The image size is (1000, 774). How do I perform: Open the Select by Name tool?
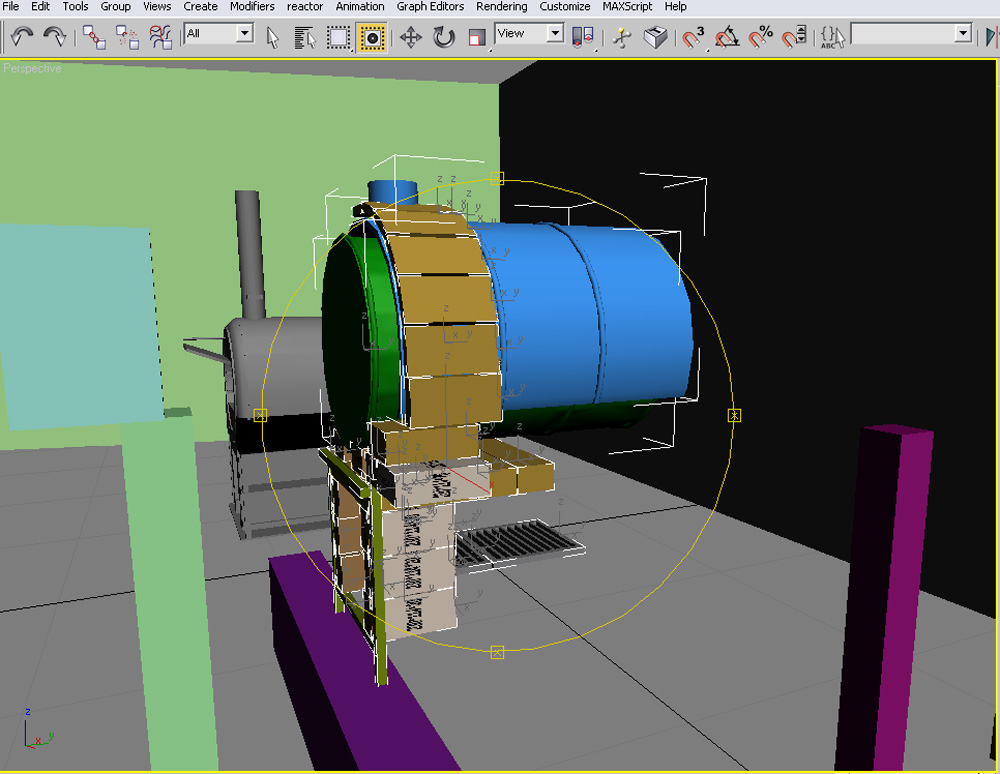tap(305, 37)
